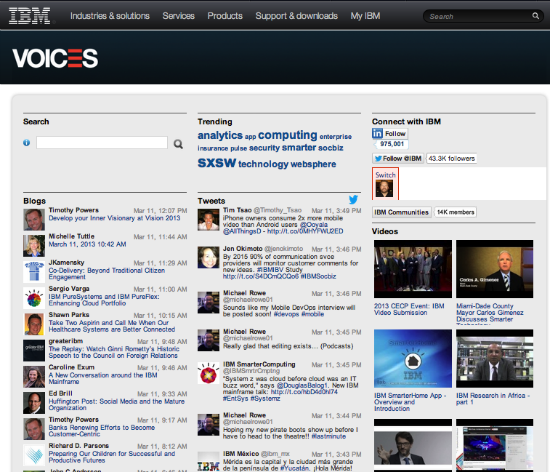Open the Services menu

coord(178,16)
